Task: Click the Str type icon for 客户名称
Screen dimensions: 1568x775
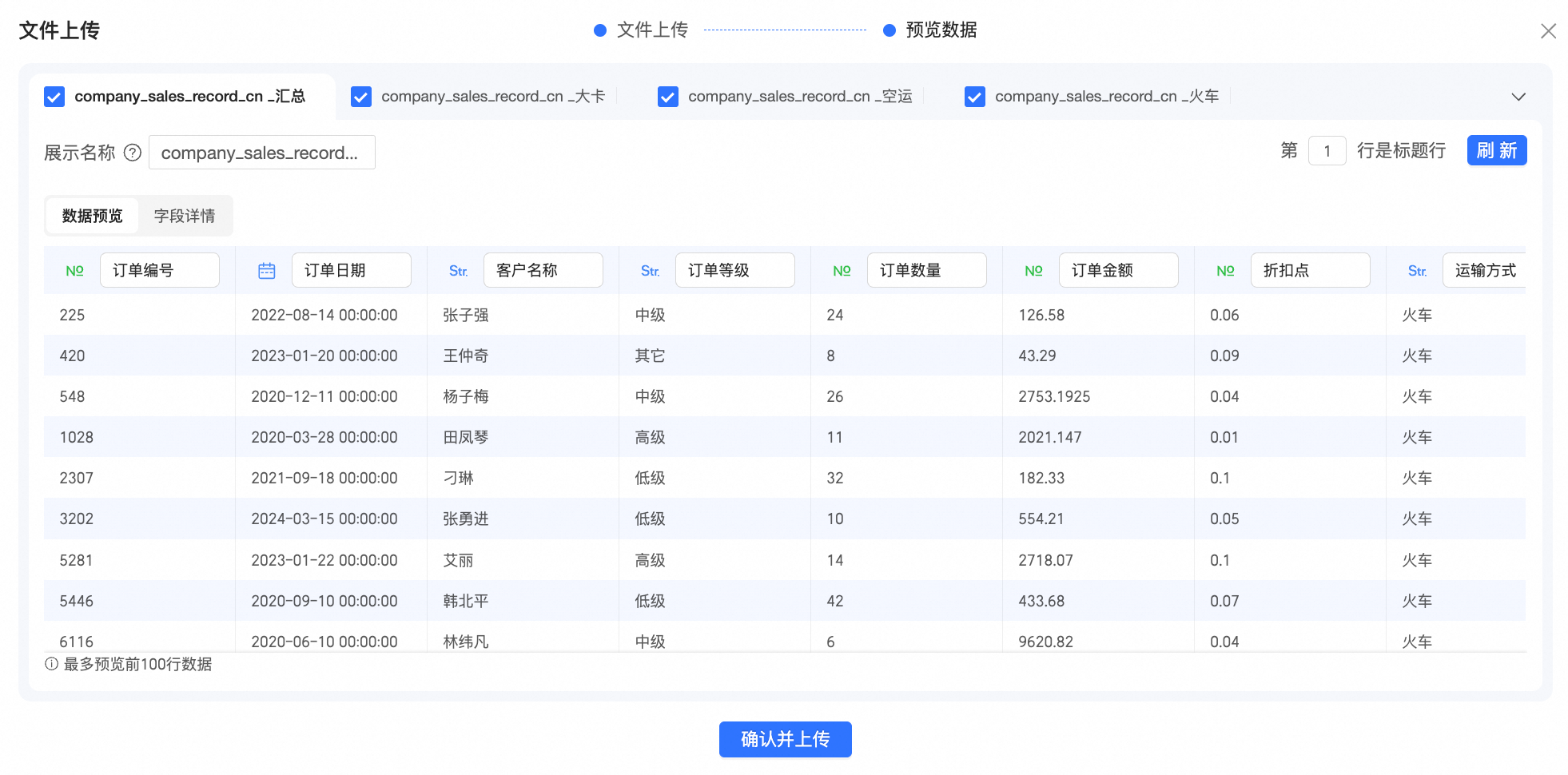Action: [459, 271]
